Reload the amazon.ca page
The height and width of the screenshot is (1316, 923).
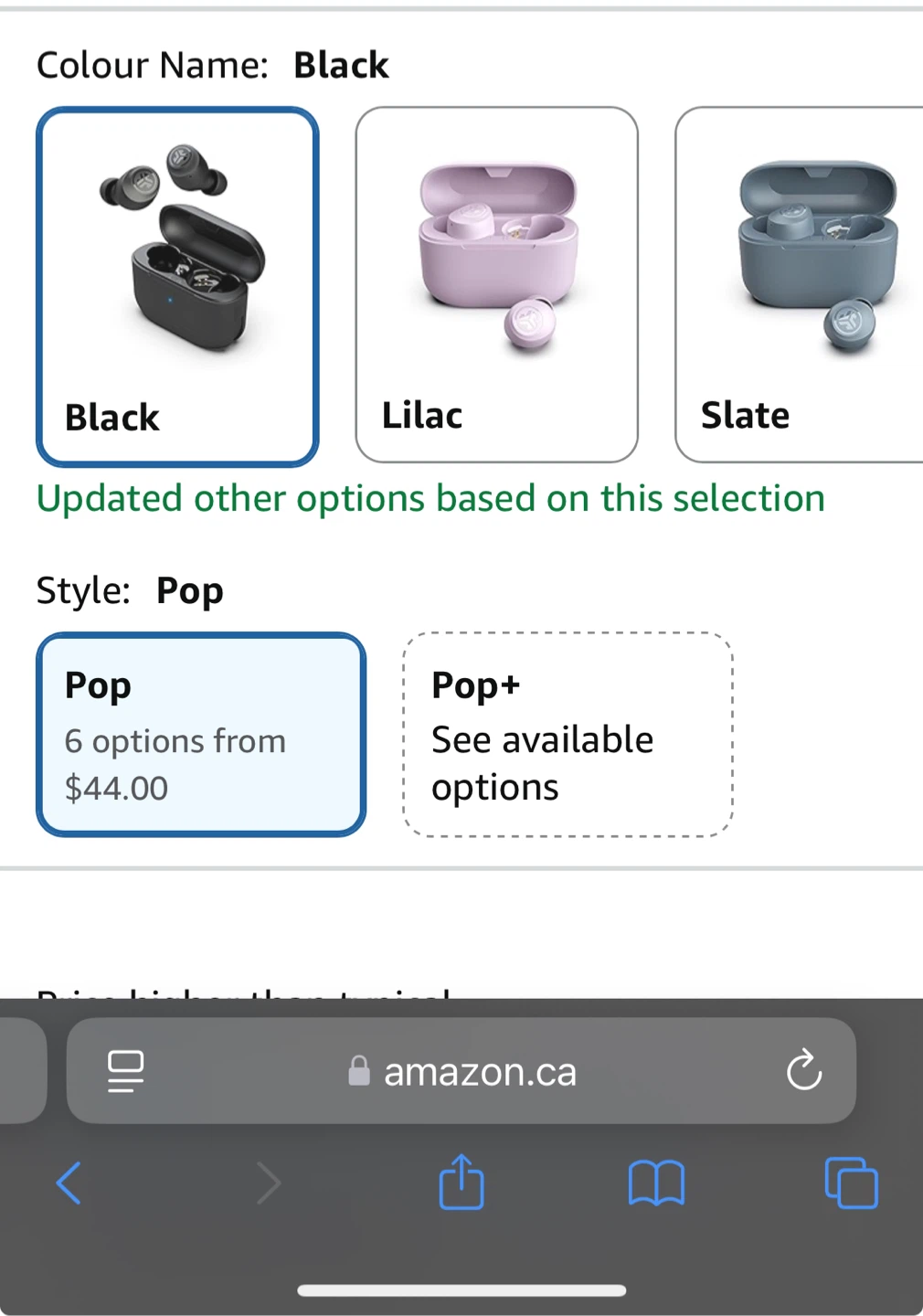coord(804,1071)
